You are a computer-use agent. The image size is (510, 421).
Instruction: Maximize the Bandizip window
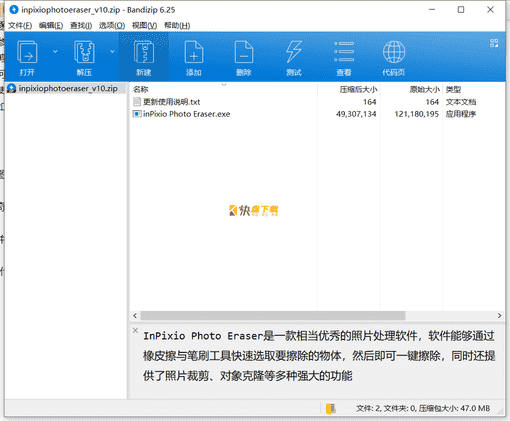[x=461, y=10]
